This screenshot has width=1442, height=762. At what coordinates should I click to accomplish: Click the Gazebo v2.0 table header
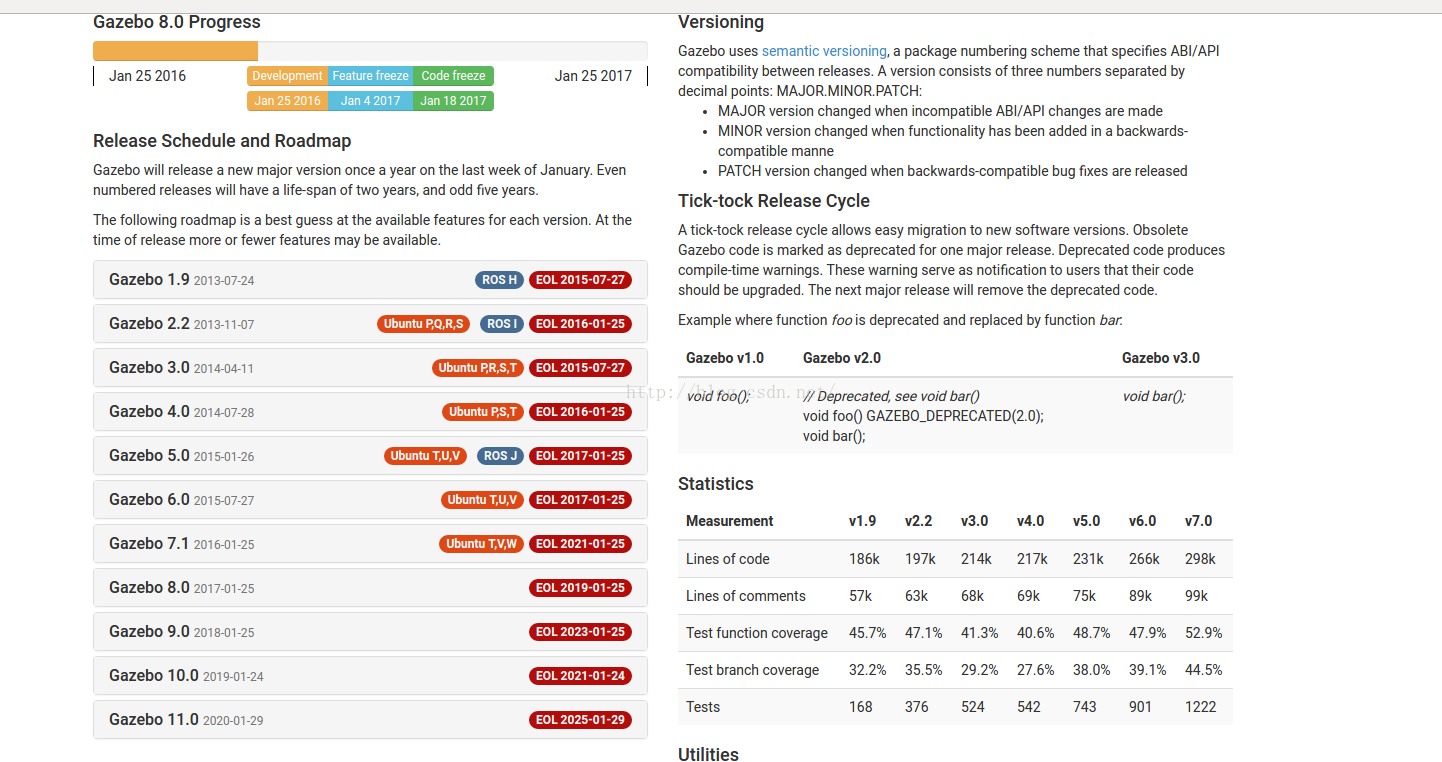pyautogui.click(x=842, y=358)
